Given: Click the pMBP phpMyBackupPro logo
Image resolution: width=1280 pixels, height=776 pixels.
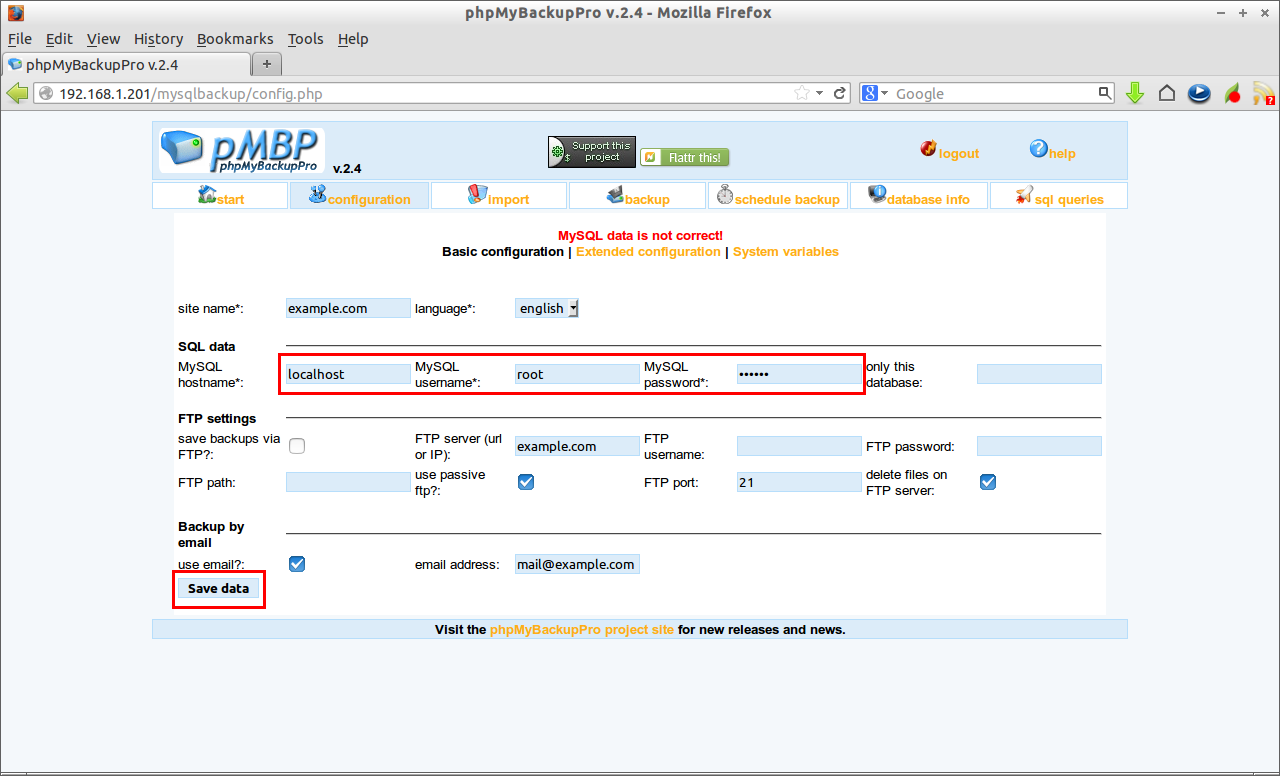Looking at the screenshot, I should pyautogui.click(x=242, y=150).
